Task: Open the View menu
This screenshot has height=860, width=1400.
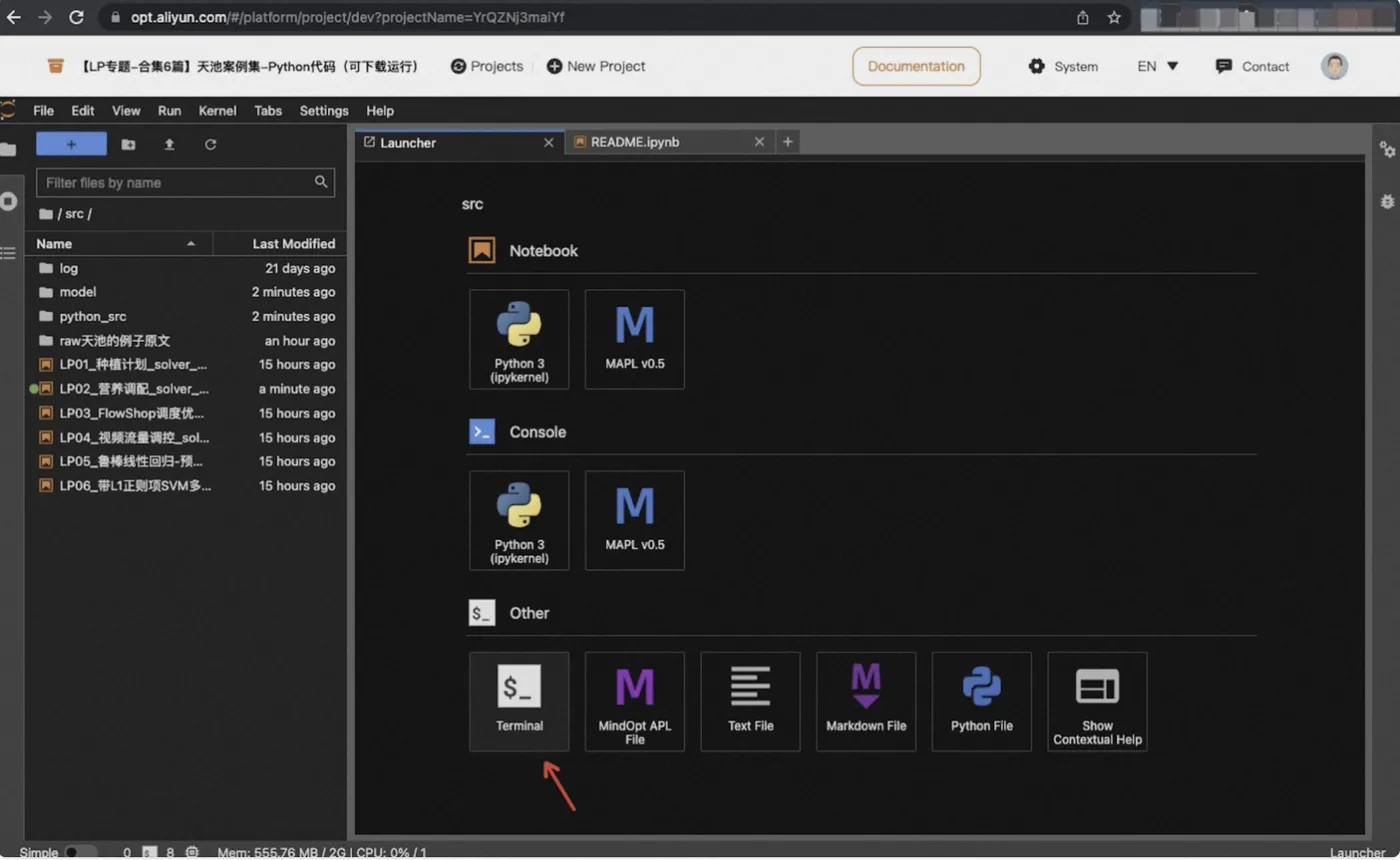Action: coord(126,111)
